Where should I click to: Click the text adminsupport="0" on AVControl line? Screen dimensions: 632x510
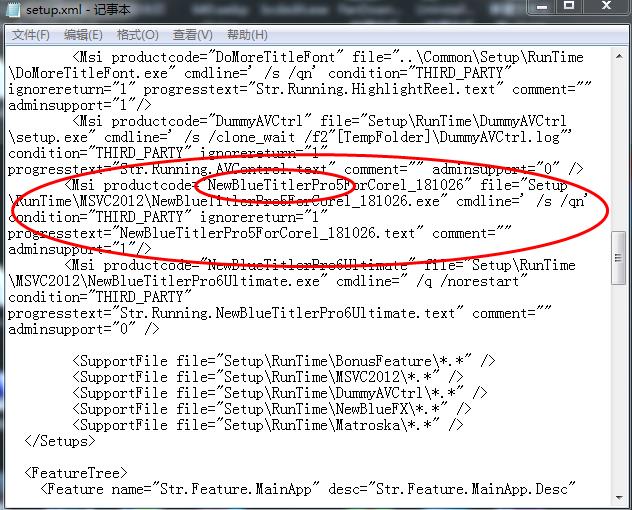coord(496,169)
